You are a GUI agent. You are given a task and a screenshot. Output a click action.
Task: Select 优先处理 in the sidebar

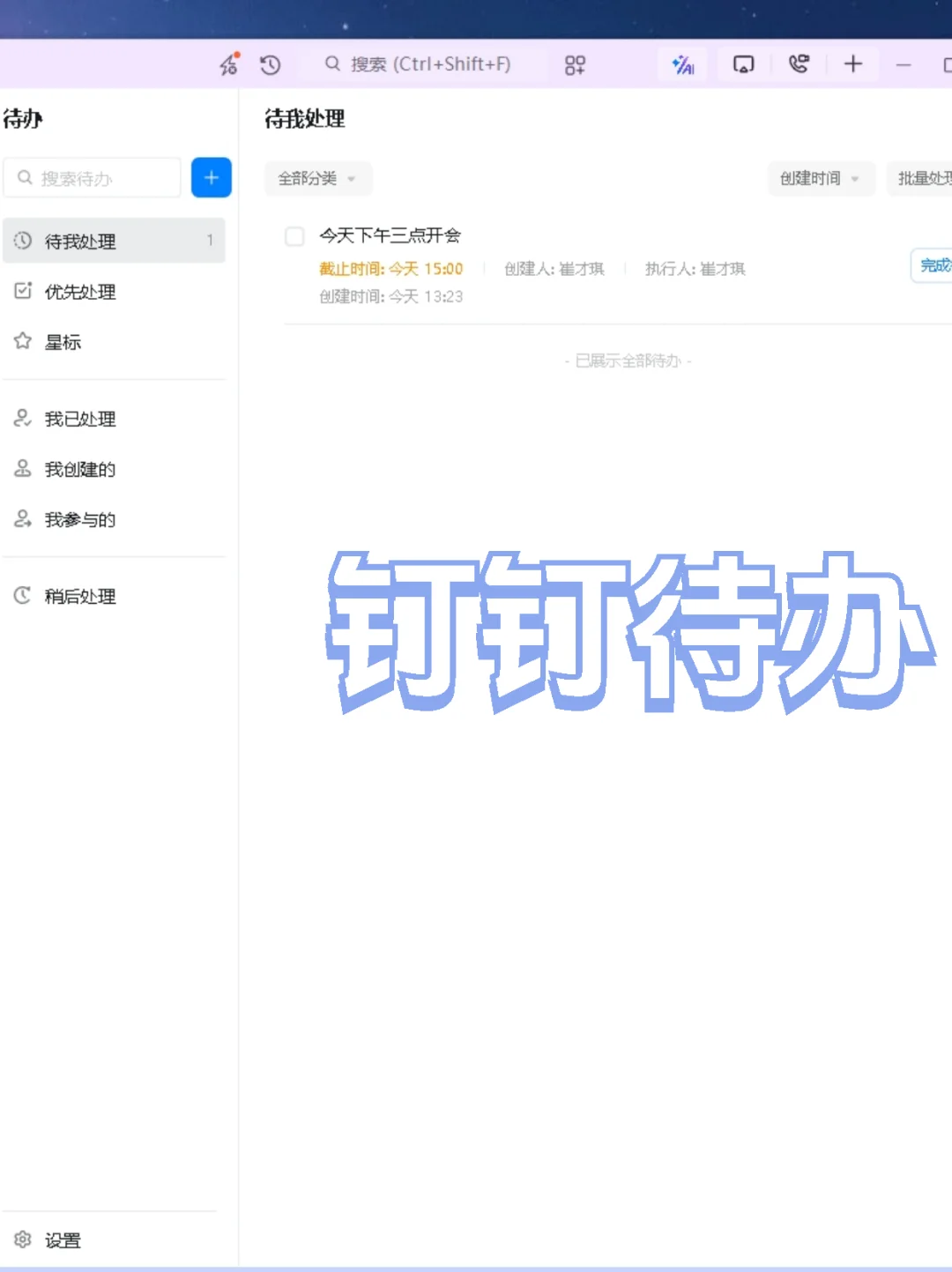point(80,292)
